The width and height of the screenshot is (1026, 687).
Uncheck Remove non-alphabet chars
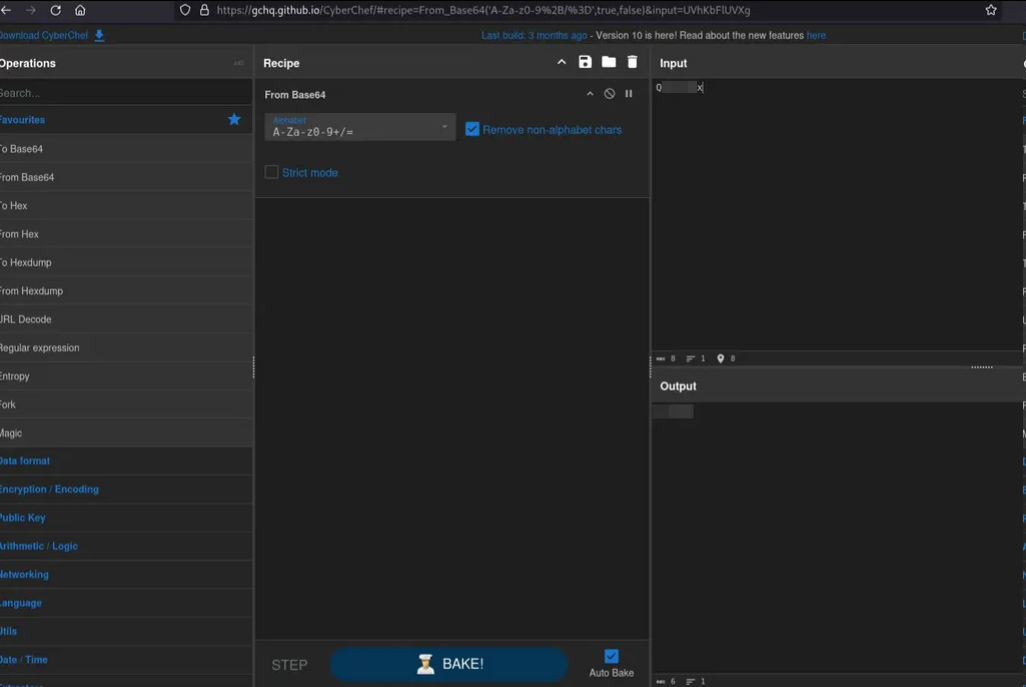472,129
